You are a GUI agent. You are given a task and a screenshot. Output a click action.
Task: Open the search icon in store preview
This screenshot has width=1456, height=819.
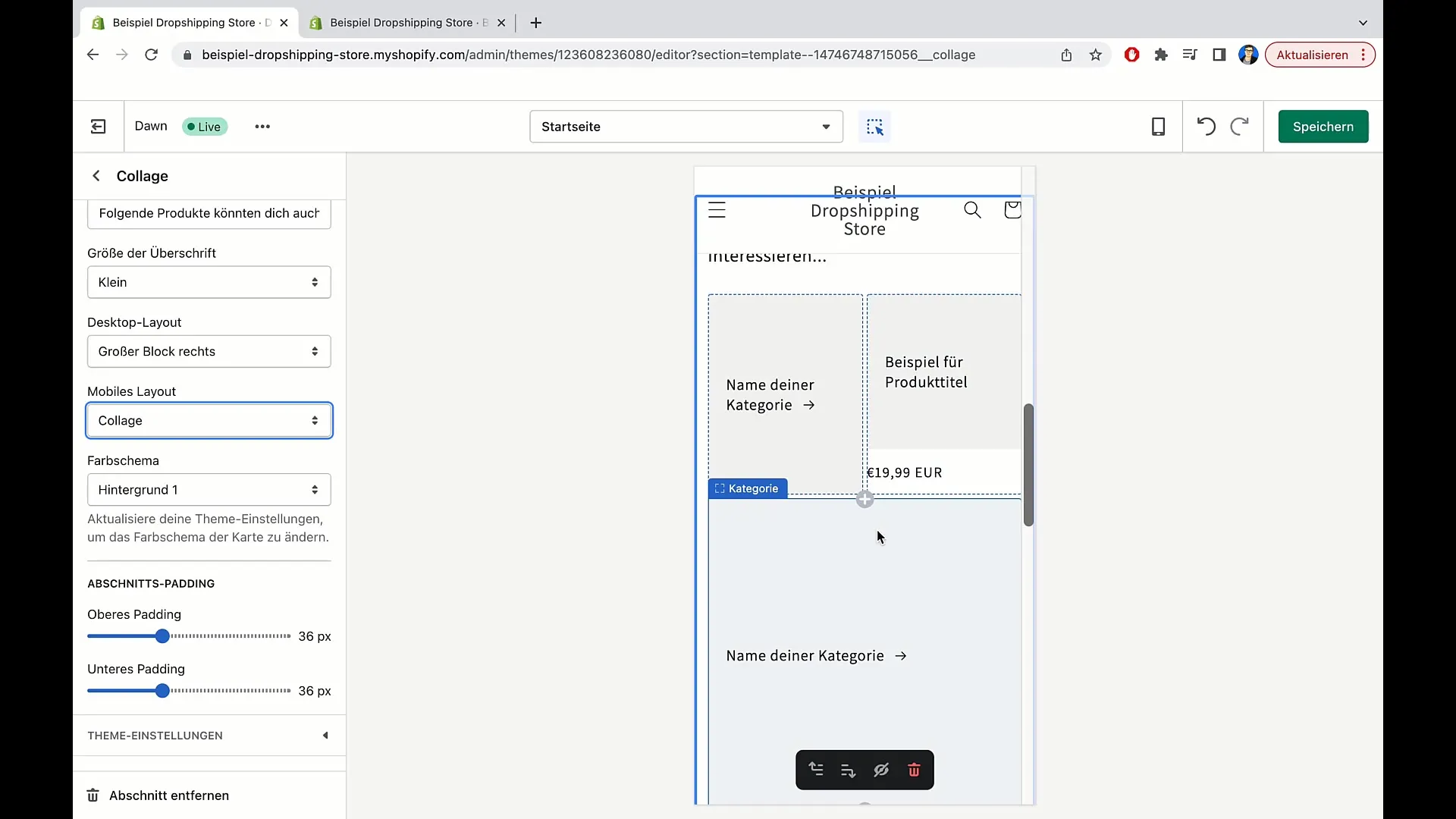(972, 210)
